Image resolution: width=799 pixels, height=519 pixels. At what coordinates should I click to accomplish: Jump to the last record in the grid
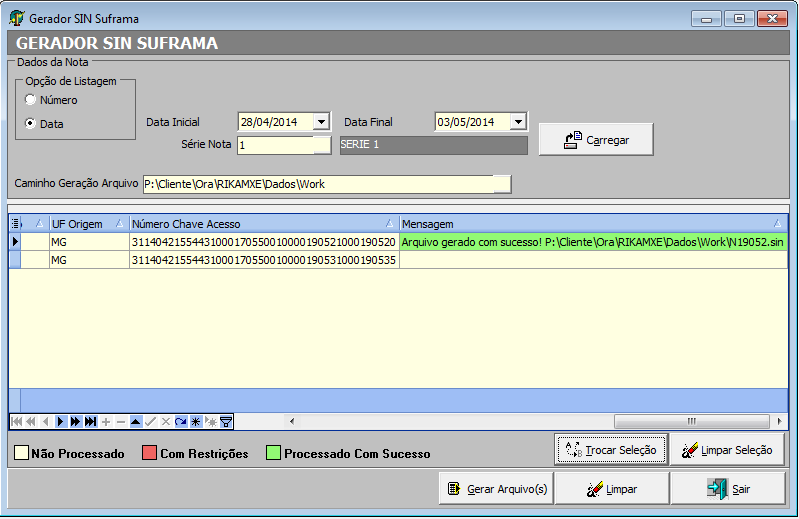(90, 421)
